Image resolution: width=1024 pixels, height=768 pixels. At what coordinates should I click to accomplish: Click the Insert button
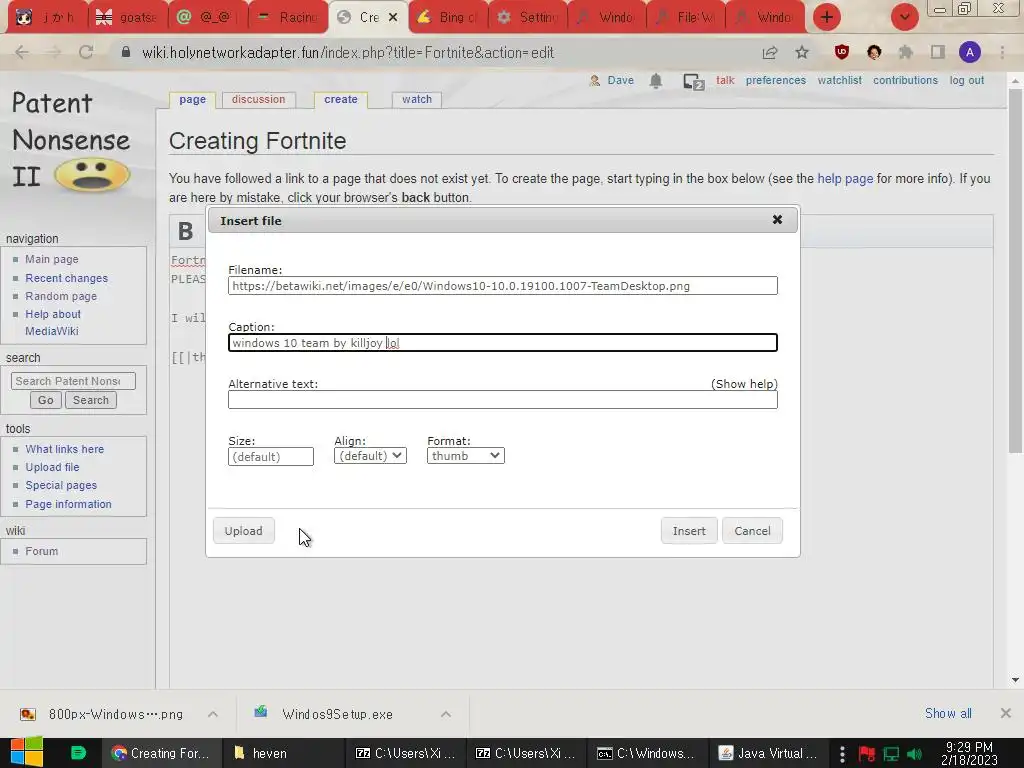click(x=689, y=531)
